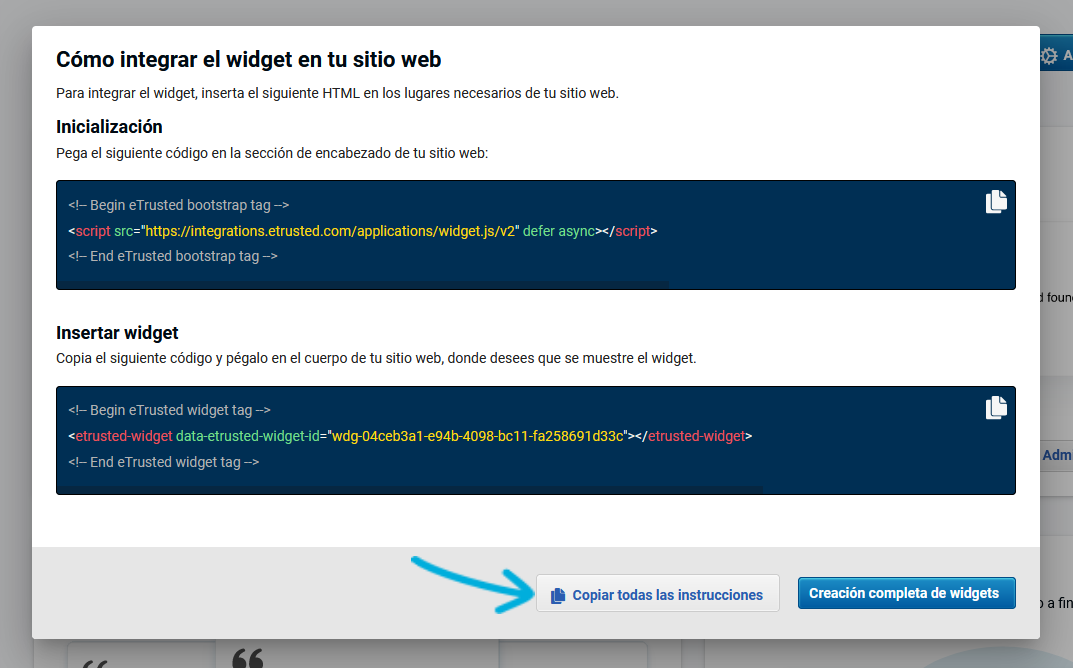Click the 'Begin eTrusted widget tag' comment
This screenshot has width=1073, height=668.
pos(170,410)
